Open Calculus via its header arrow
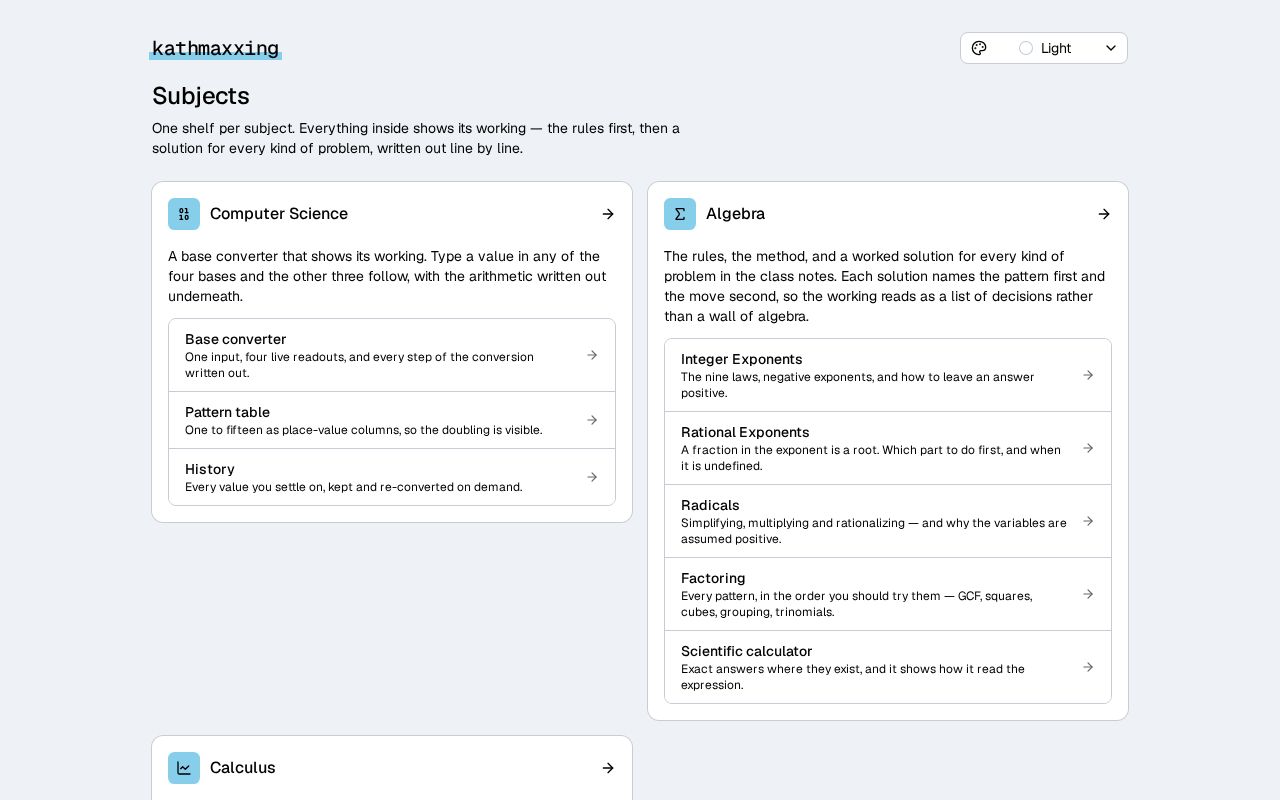Viewport: 1280px width, 800px height. 608,768
